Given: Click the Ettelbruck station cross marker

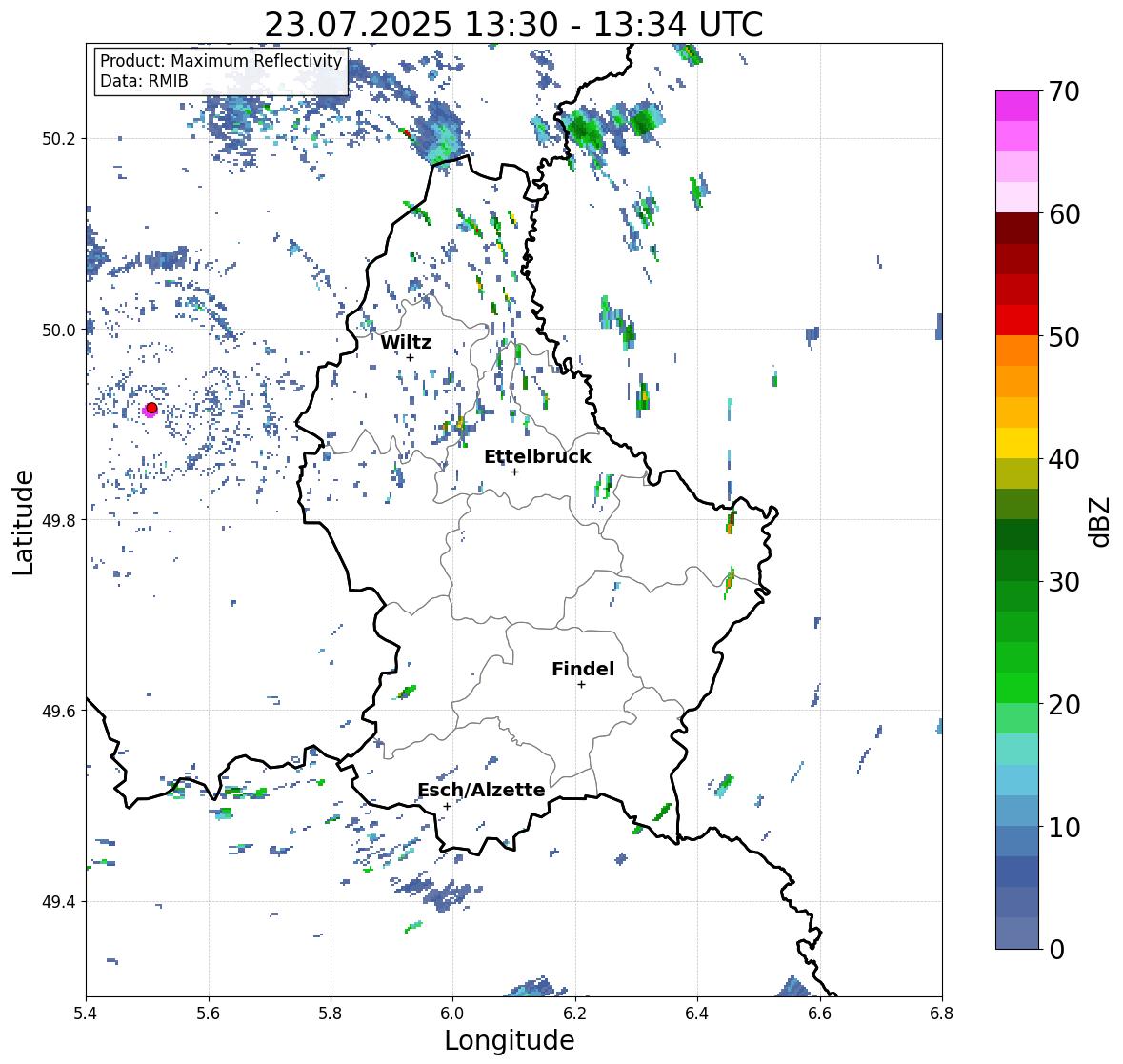Looking at the screenshot, I should [514, 472].
